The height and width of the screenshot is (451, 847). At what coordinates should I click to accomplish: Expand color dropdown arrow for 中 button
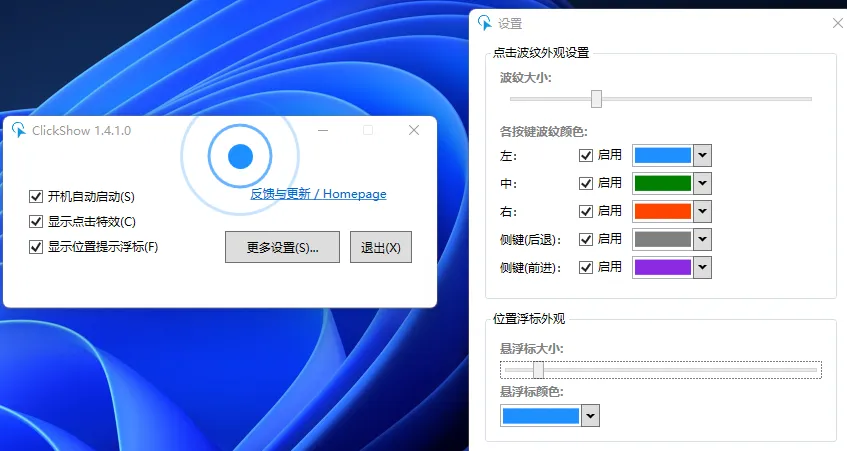click(x=702, y=184)
